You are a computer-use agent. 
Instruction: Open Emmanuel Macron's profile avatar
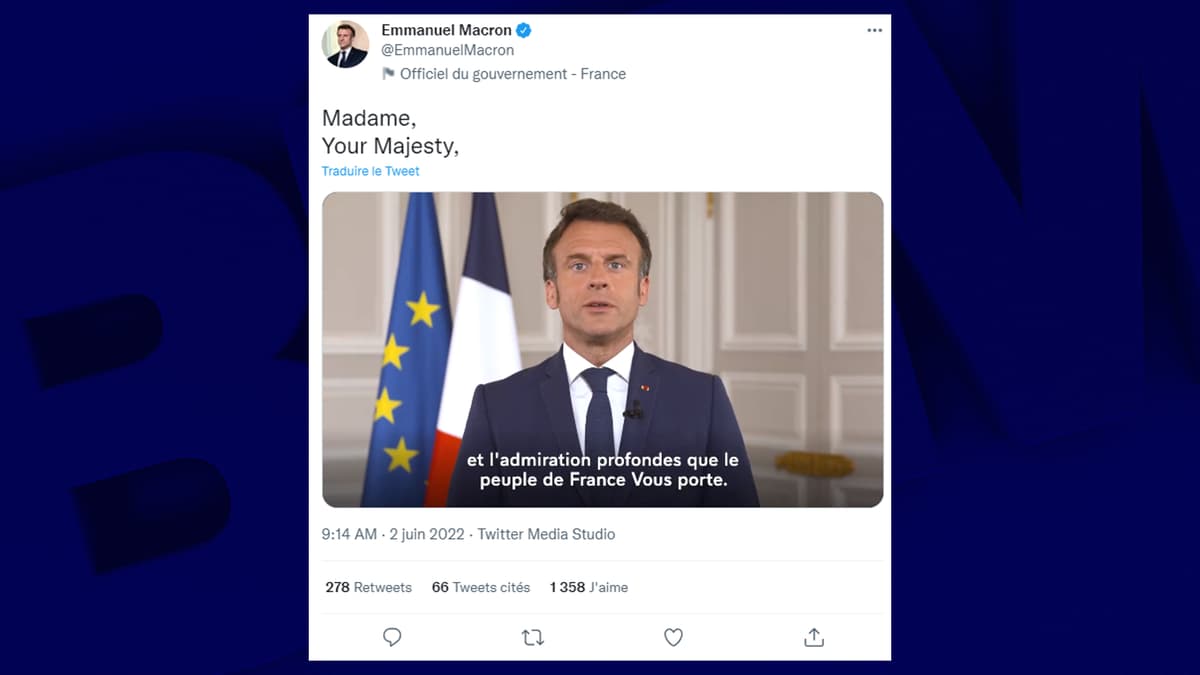pos(345,45)
